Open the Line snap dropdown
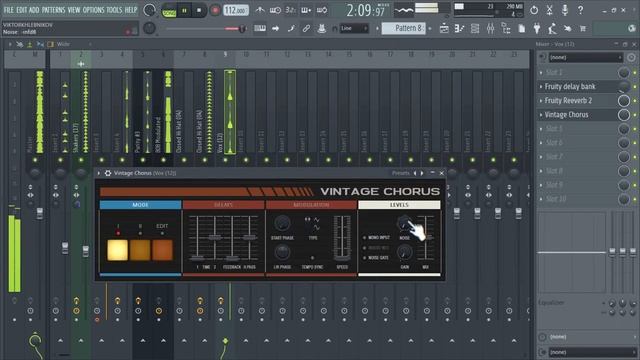The width and height of the screenshot is (640, 360). click(354, 28)
